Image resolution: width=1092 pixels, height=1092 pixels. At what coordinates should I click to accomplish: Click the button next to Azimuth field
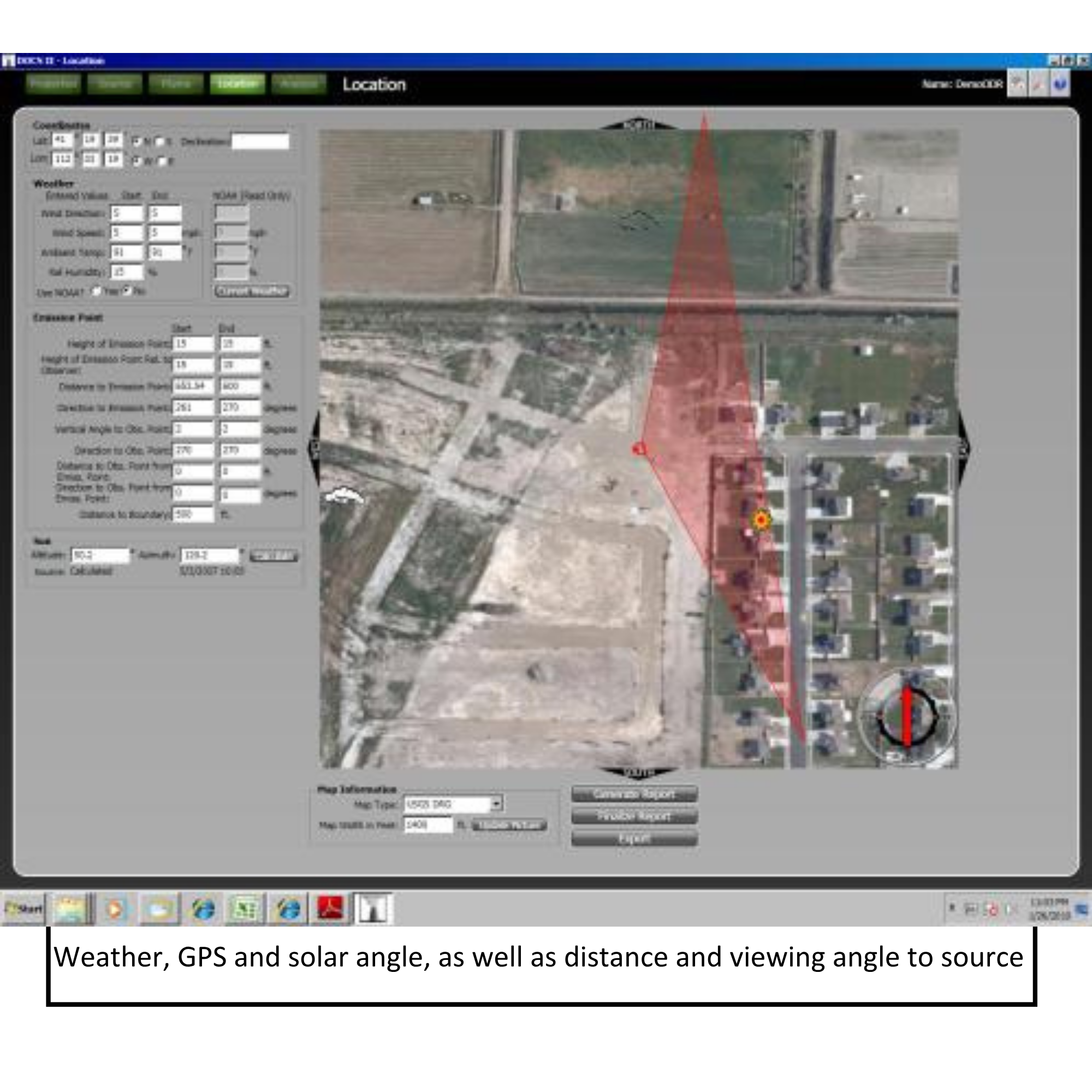click(274, 556)
